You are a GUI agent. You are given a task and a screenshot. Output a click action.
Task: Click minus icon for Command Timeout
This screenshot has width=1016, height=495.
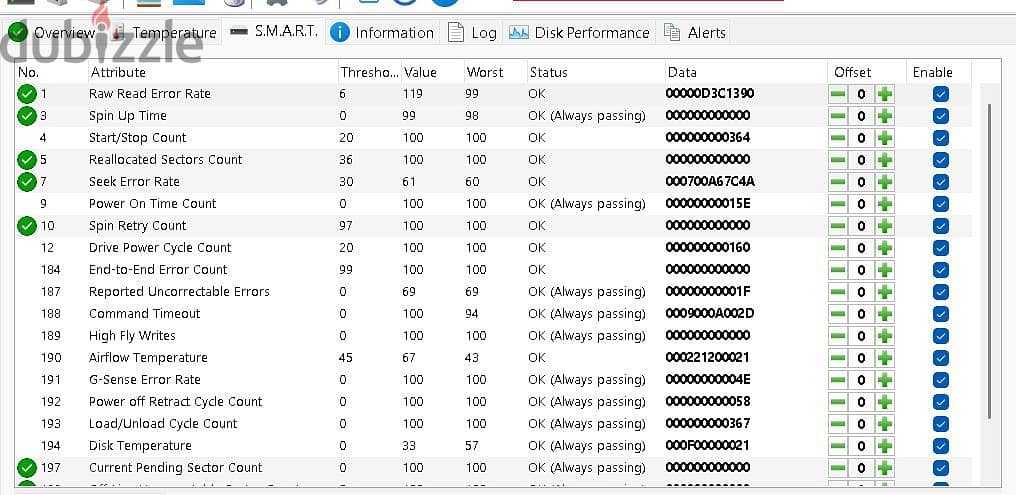pos(838,314)
